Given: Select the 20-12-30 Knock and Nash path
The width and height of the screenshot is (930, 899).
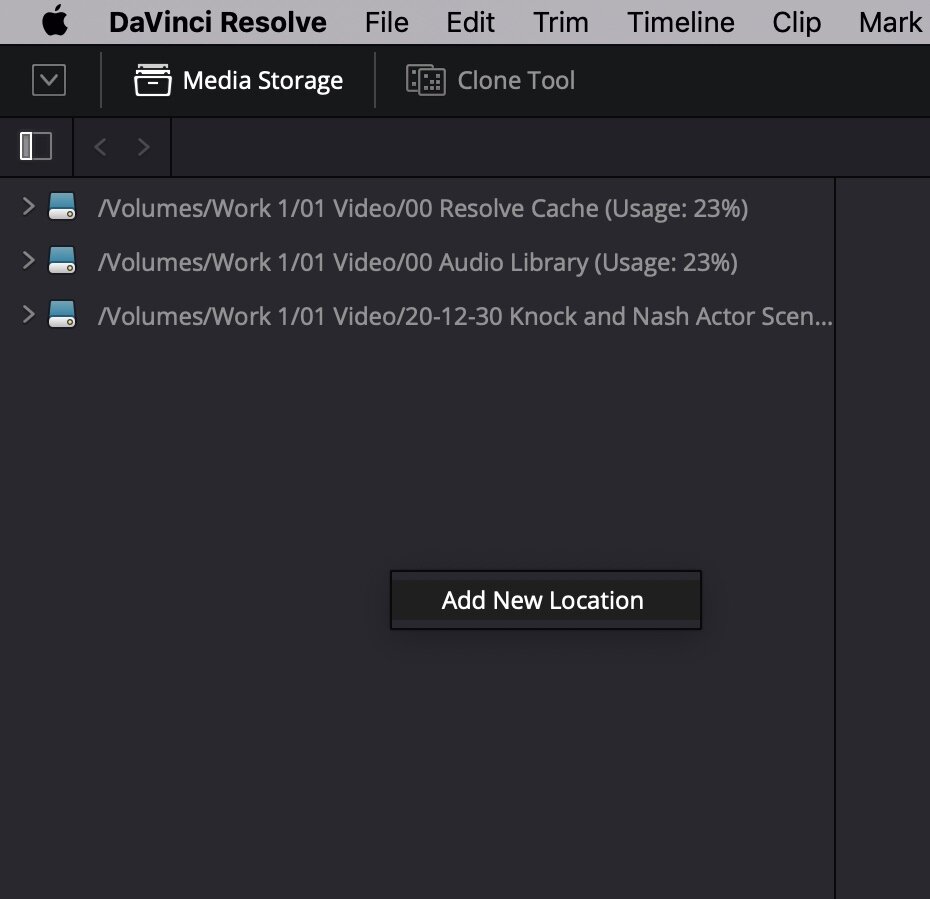Looking at the screenshot, I should pyautogui.click(x=465, y=316).
